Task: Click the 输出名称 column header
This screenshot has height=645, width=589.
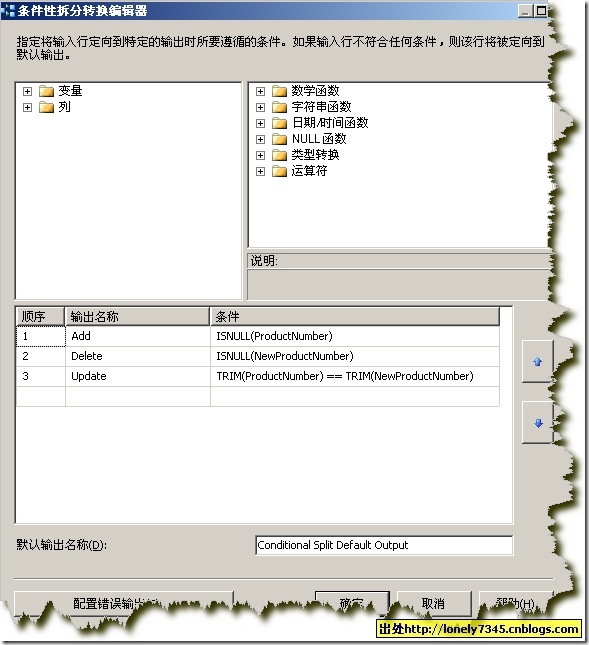Action: pyautogui.click(x=137, y=316)
